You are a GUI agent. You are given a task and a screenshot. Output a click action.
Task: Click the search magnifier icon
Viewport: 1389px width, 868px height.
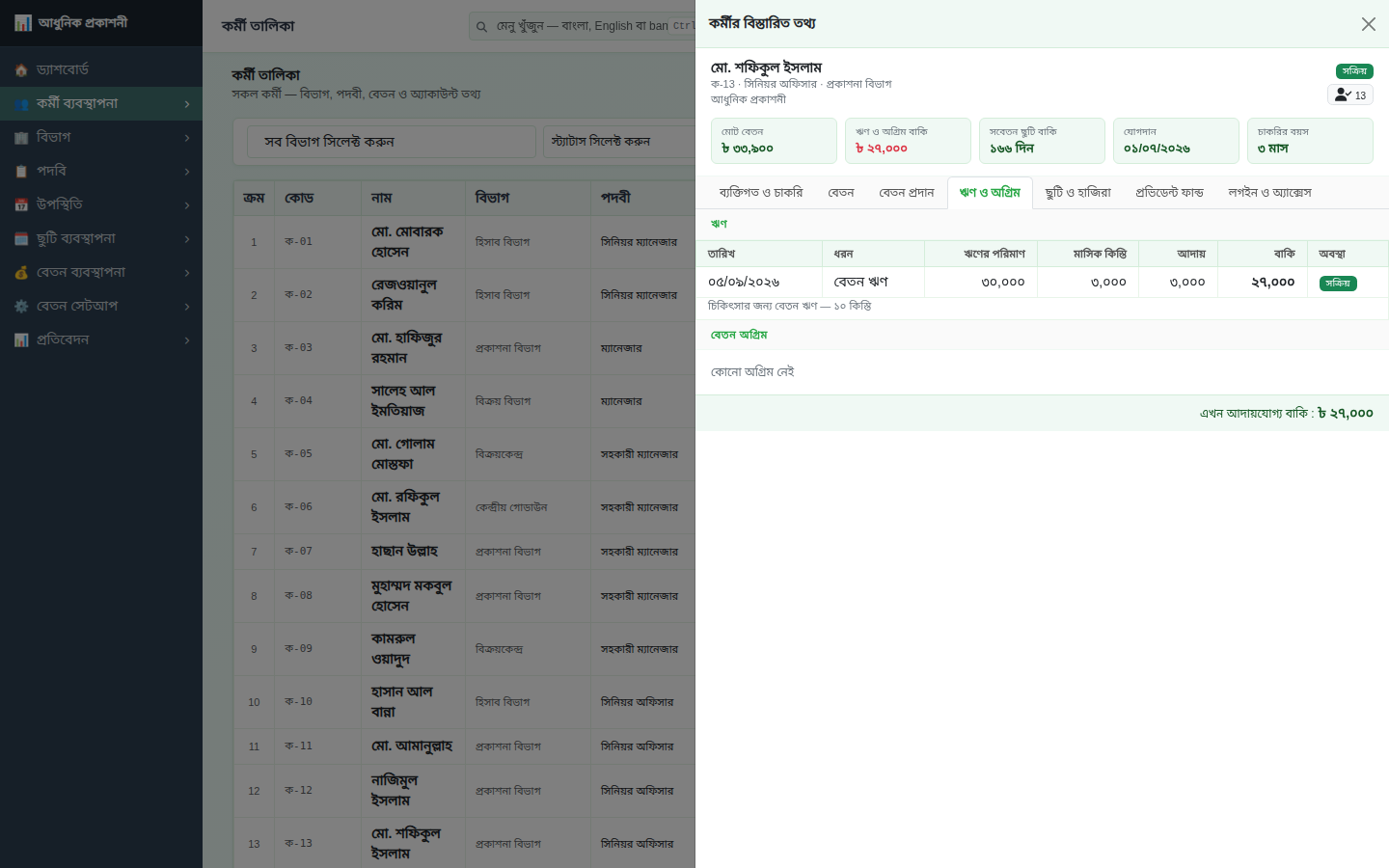coord(481,27)
